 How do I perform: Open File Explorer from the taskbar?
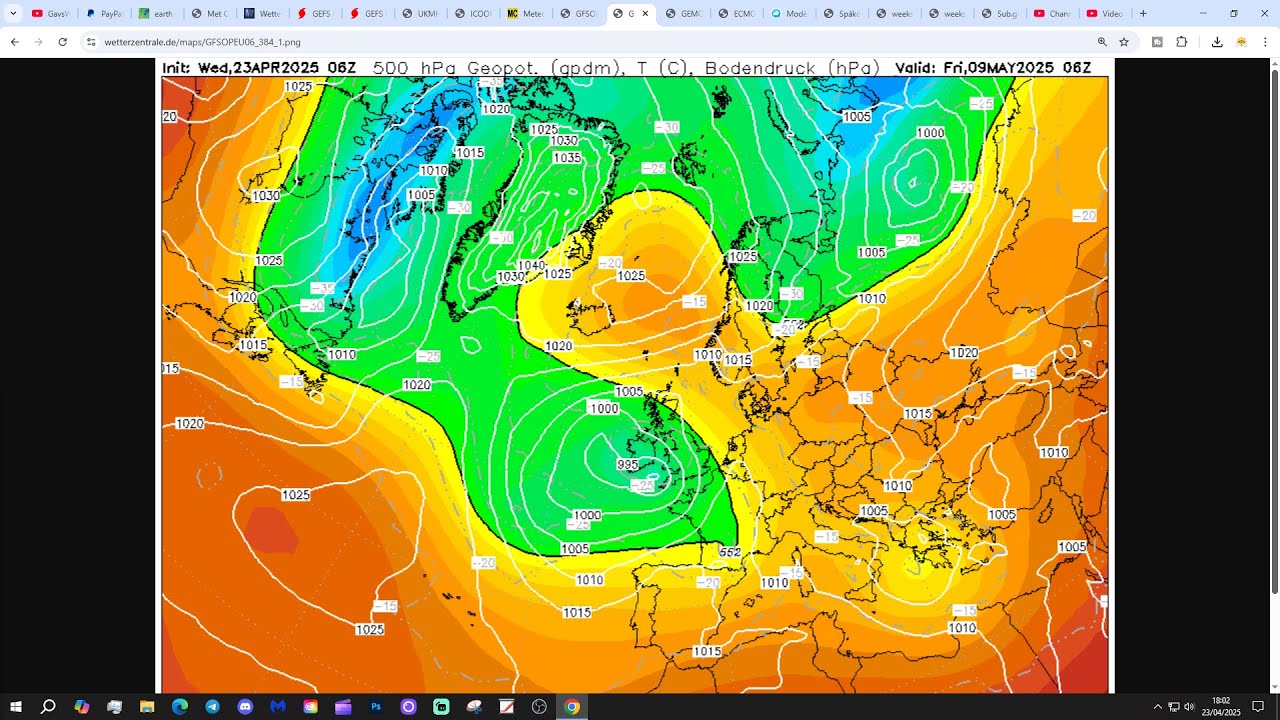pyautogui.click(x=147, y=707)
